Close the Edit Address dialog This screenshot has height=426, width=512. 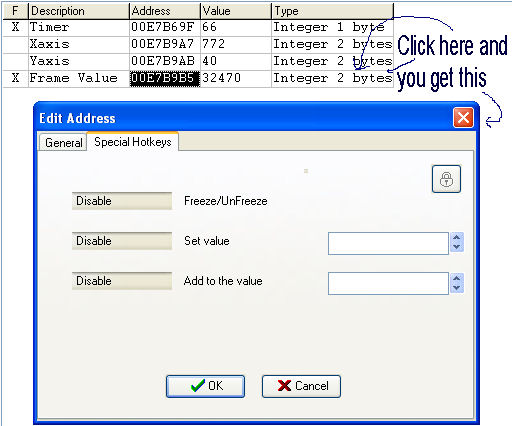pos(463,117)
